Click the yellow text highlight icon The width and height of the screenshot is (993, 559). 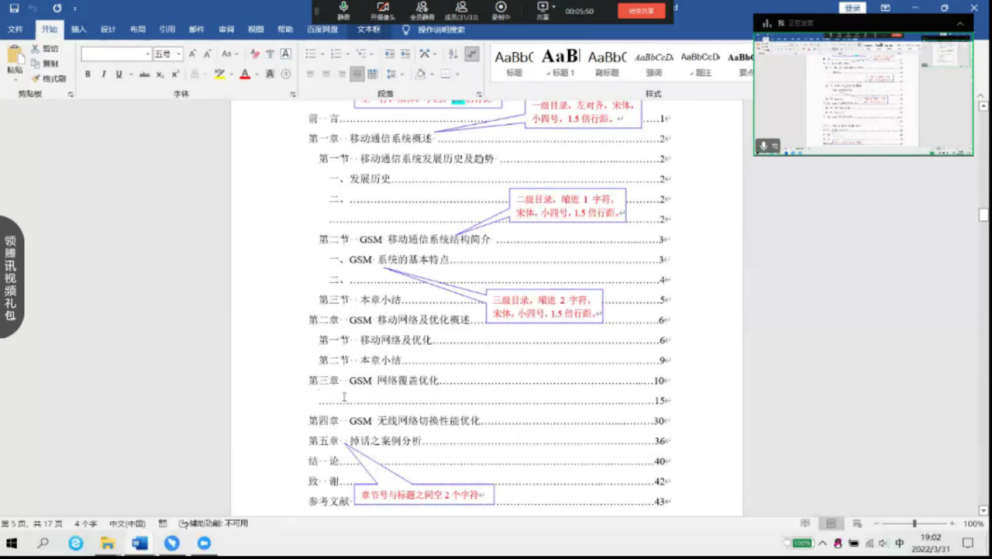(220, 74)
